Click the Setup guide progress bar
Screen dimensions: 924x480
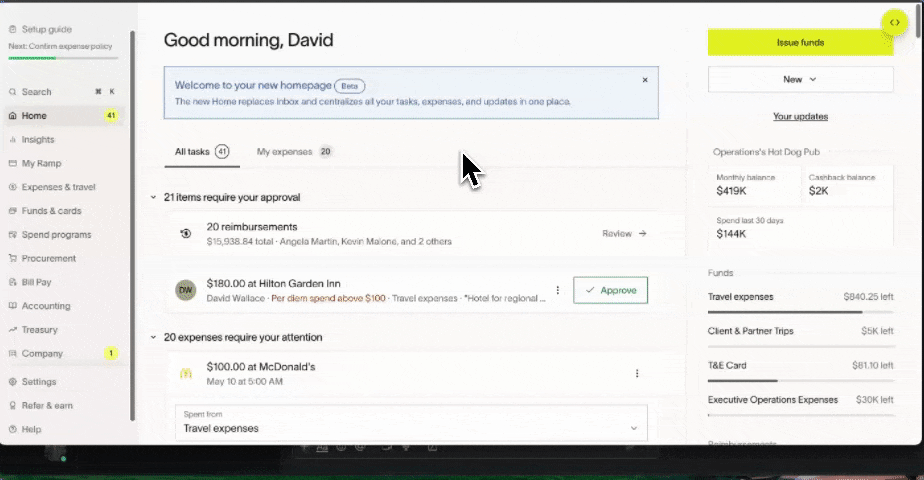(63, 58)
